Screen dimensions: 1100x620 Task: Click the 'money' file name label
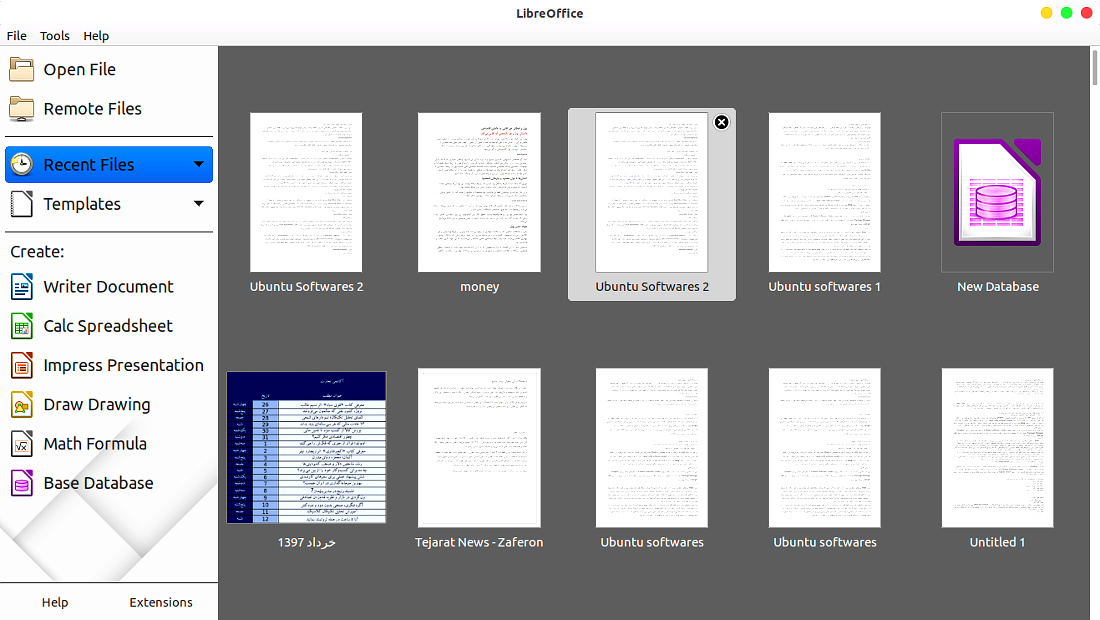point(480,287)
